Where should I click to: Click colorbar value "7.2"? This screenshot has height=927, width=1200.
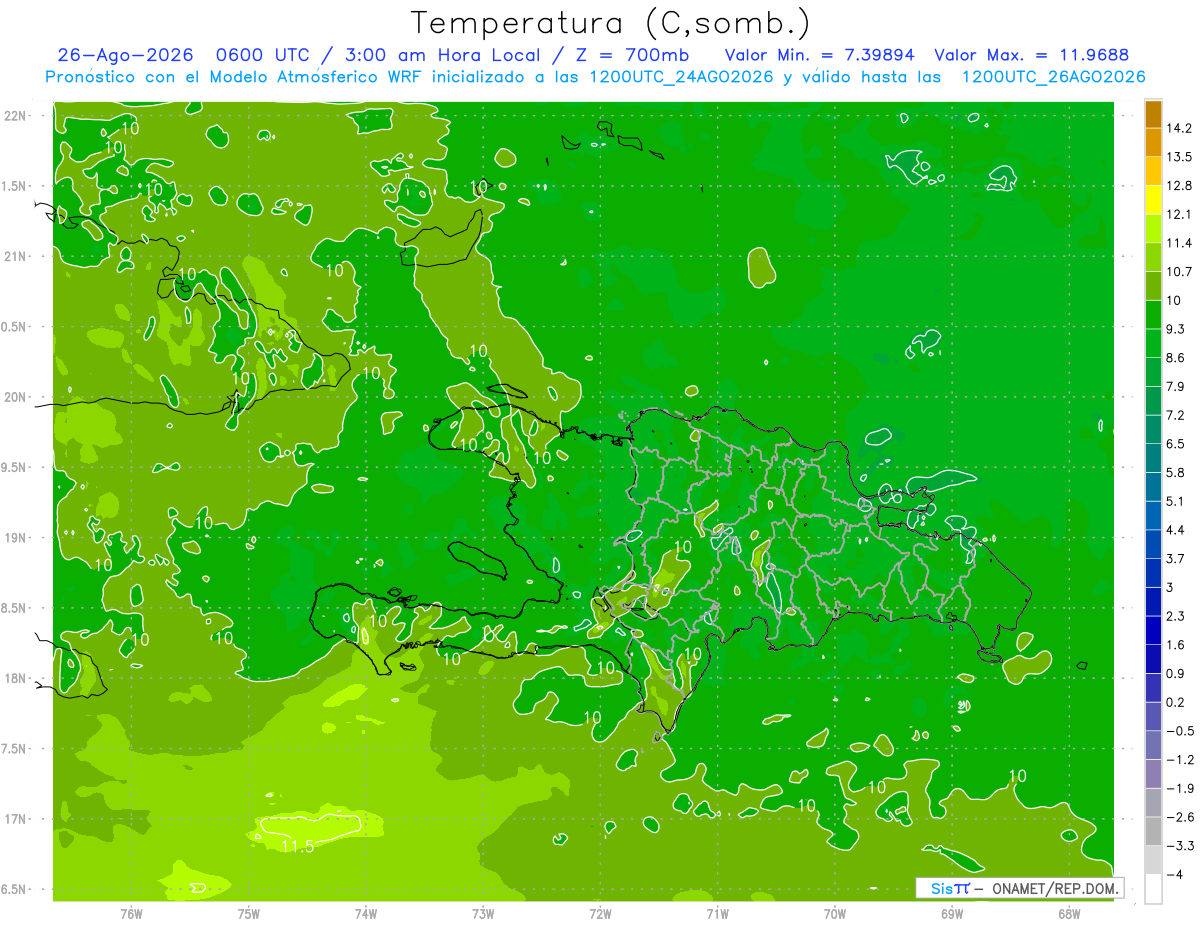pos(1177,415)
